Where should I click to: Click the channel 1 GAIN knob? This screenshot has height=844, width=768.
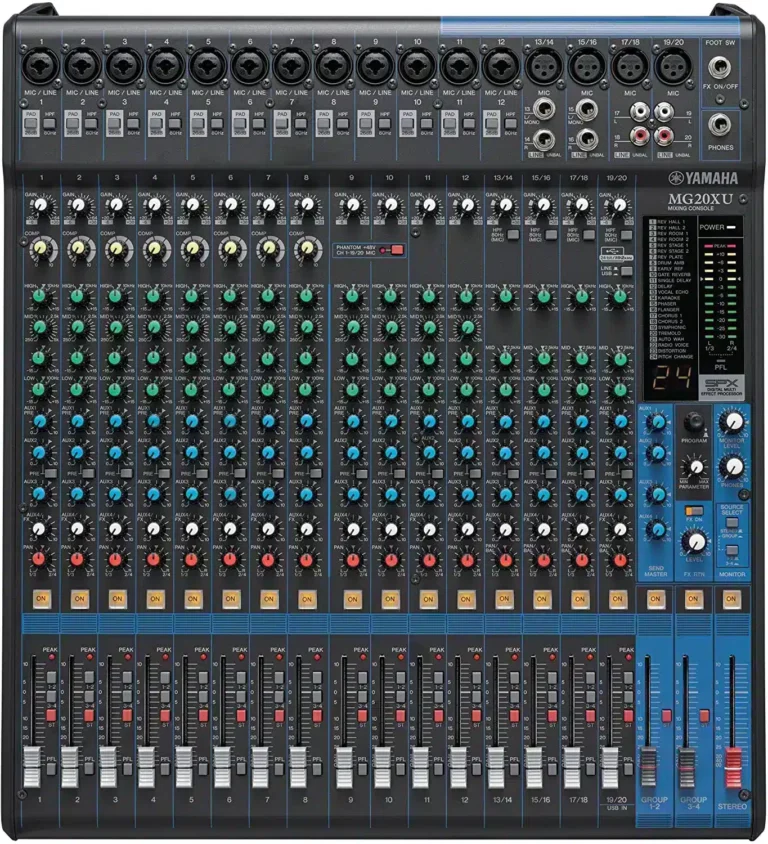point(40,205)
